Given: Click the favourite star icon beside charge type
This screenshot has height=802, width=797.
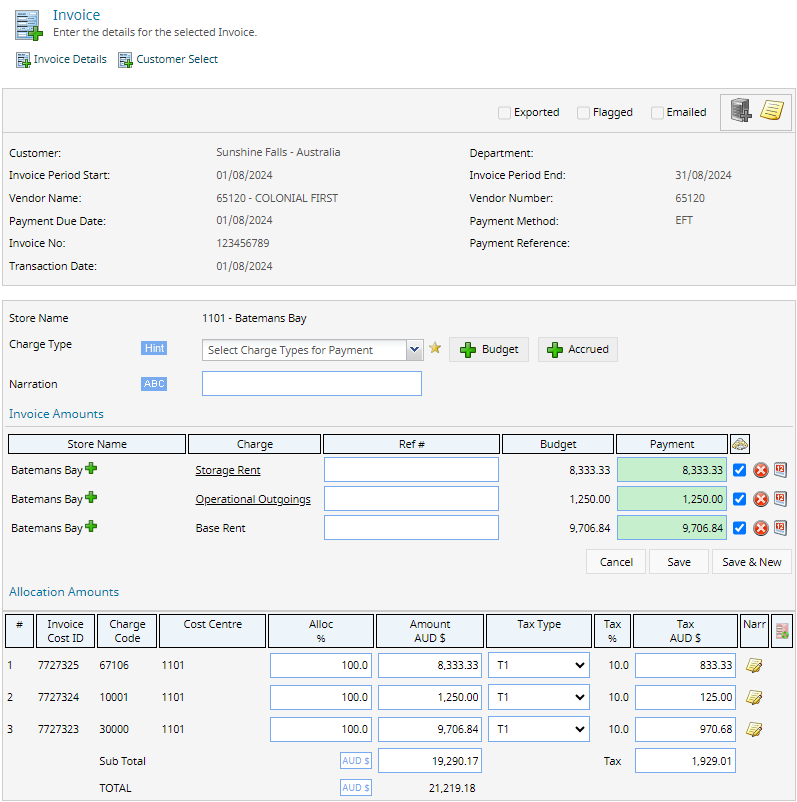Looking at the screenshot, I should pyautogui.click(x=435, y=348).
